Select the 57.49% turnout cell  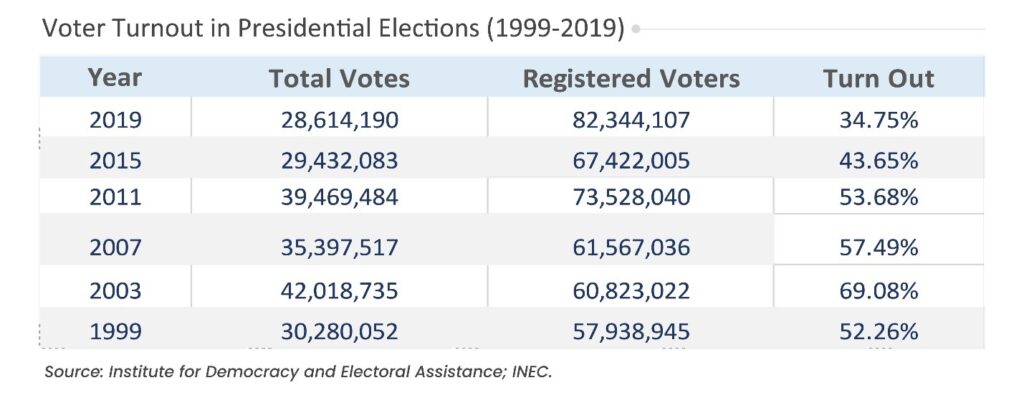878,247
